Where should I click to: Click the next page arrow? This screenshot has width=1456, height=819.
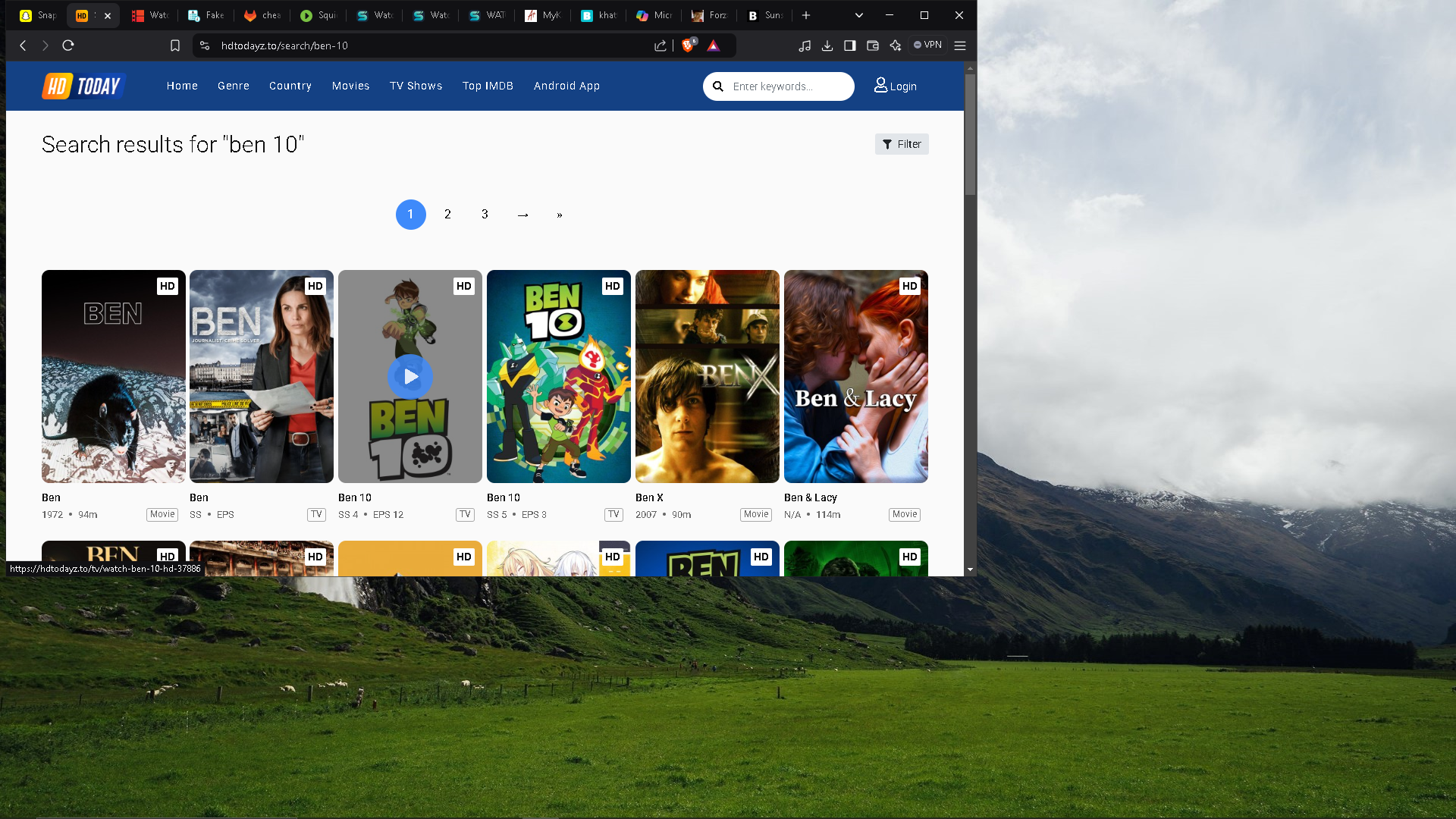[x=522, y=215]
